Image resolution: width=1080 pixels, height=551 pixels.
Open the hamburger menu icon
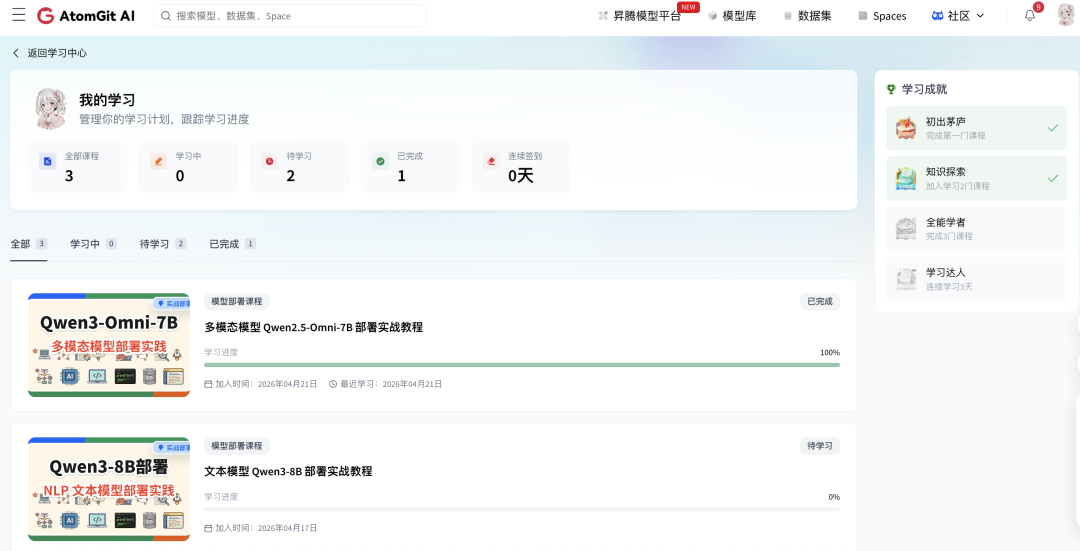tap(19, 15)
